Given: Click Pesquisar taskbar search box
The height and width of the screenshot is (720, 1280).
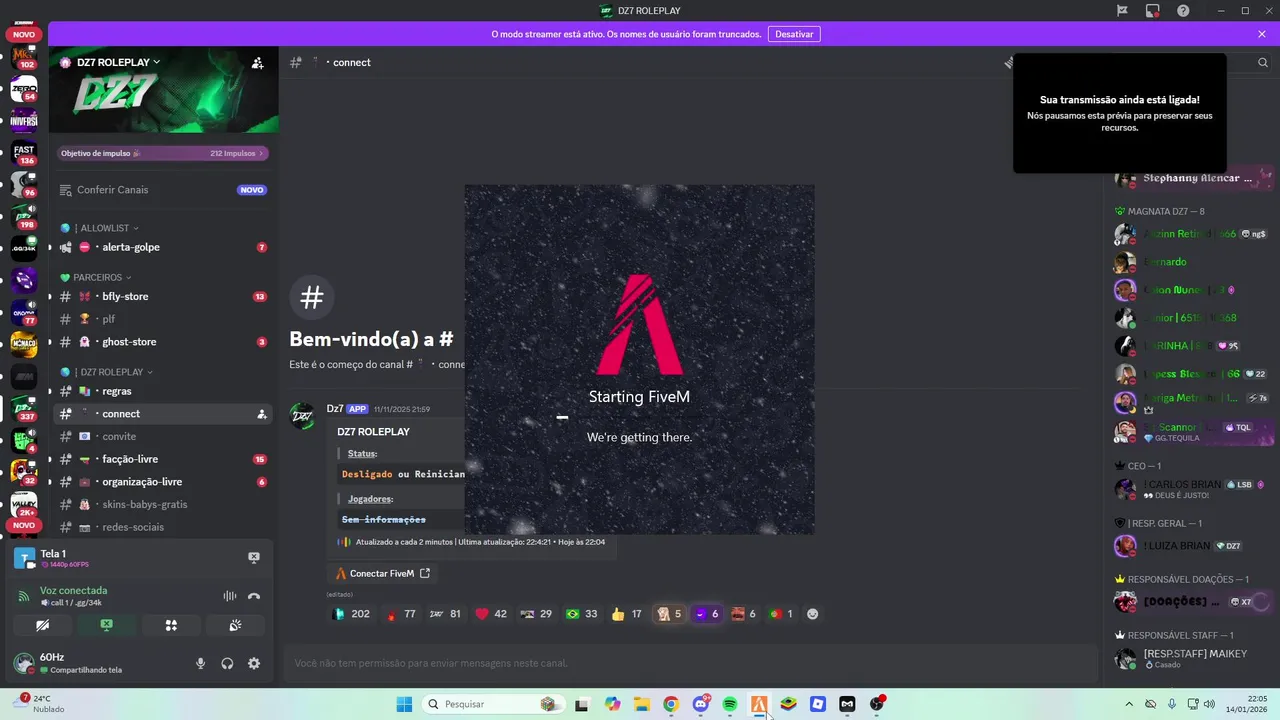Looking at the screenshot, I should 493,704.
